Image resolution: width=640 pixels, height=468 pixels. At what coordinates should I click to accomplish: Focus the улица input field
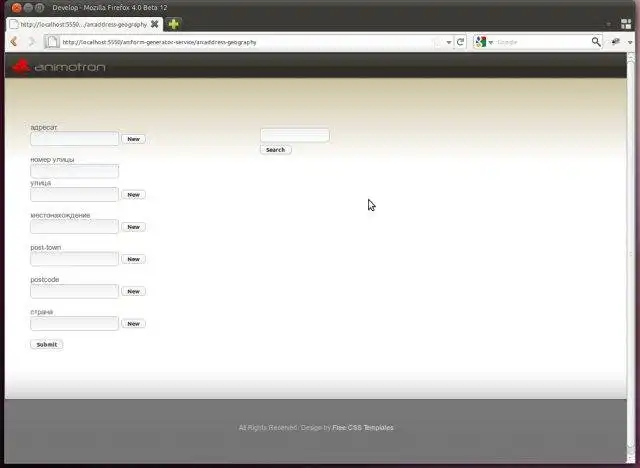pyautogui.click(x=74, y=194)
